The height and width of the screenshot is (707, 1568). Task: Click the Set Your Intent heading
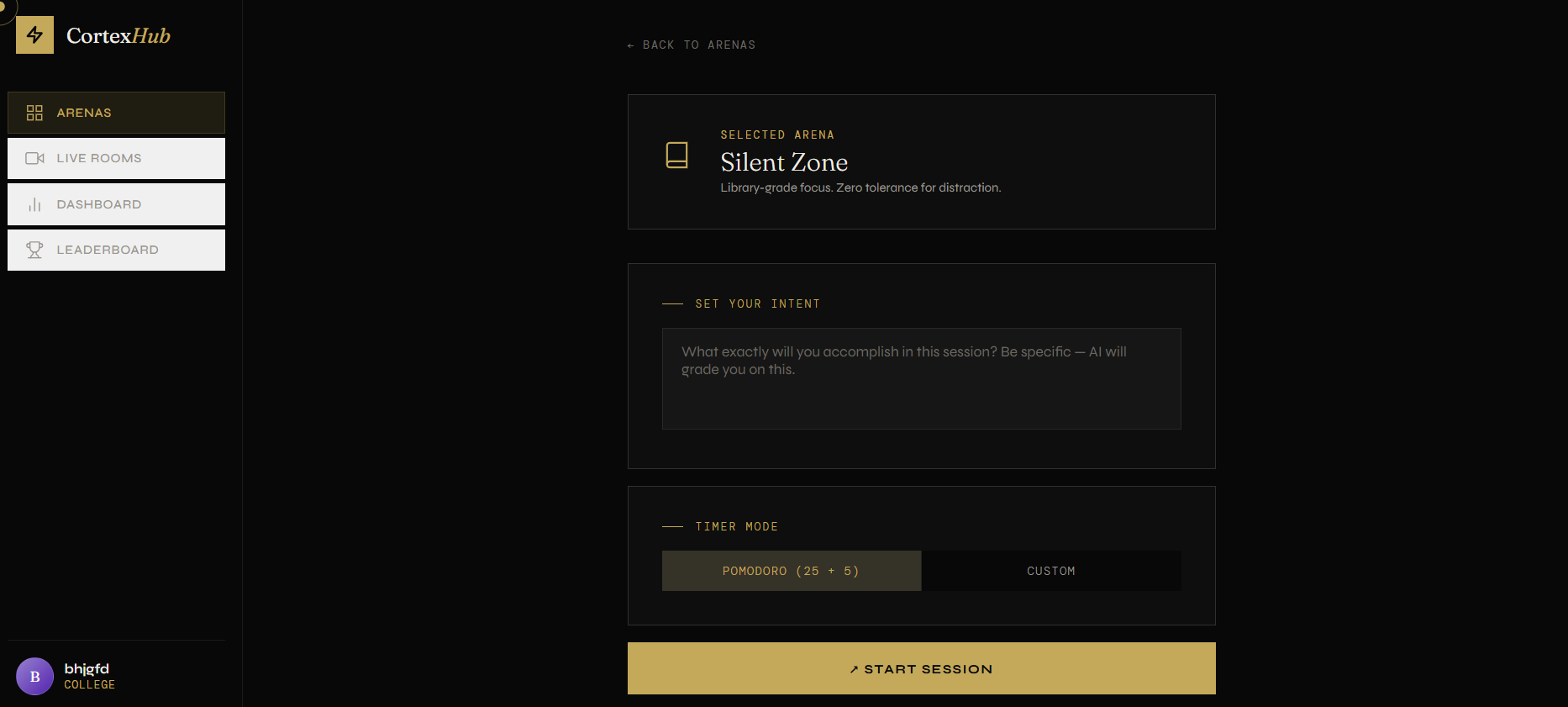coord(757,303)
